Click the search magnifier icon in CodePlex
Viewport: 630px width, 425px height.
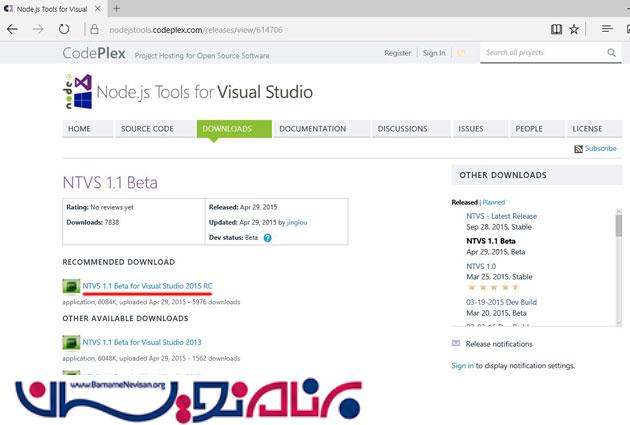612,53
